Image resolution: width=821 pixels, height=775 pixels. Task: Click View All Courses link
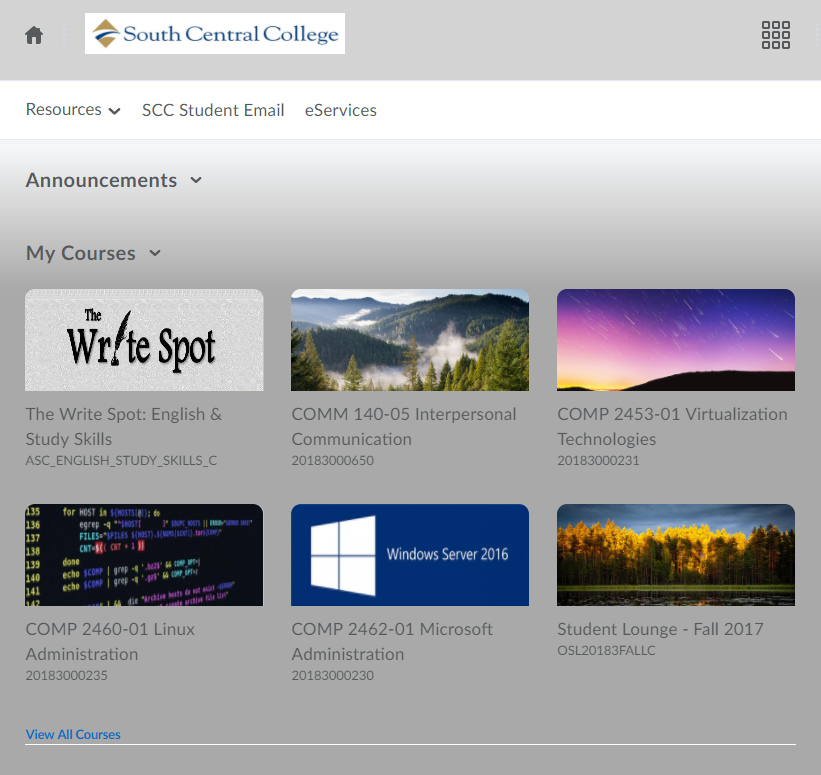73,734
